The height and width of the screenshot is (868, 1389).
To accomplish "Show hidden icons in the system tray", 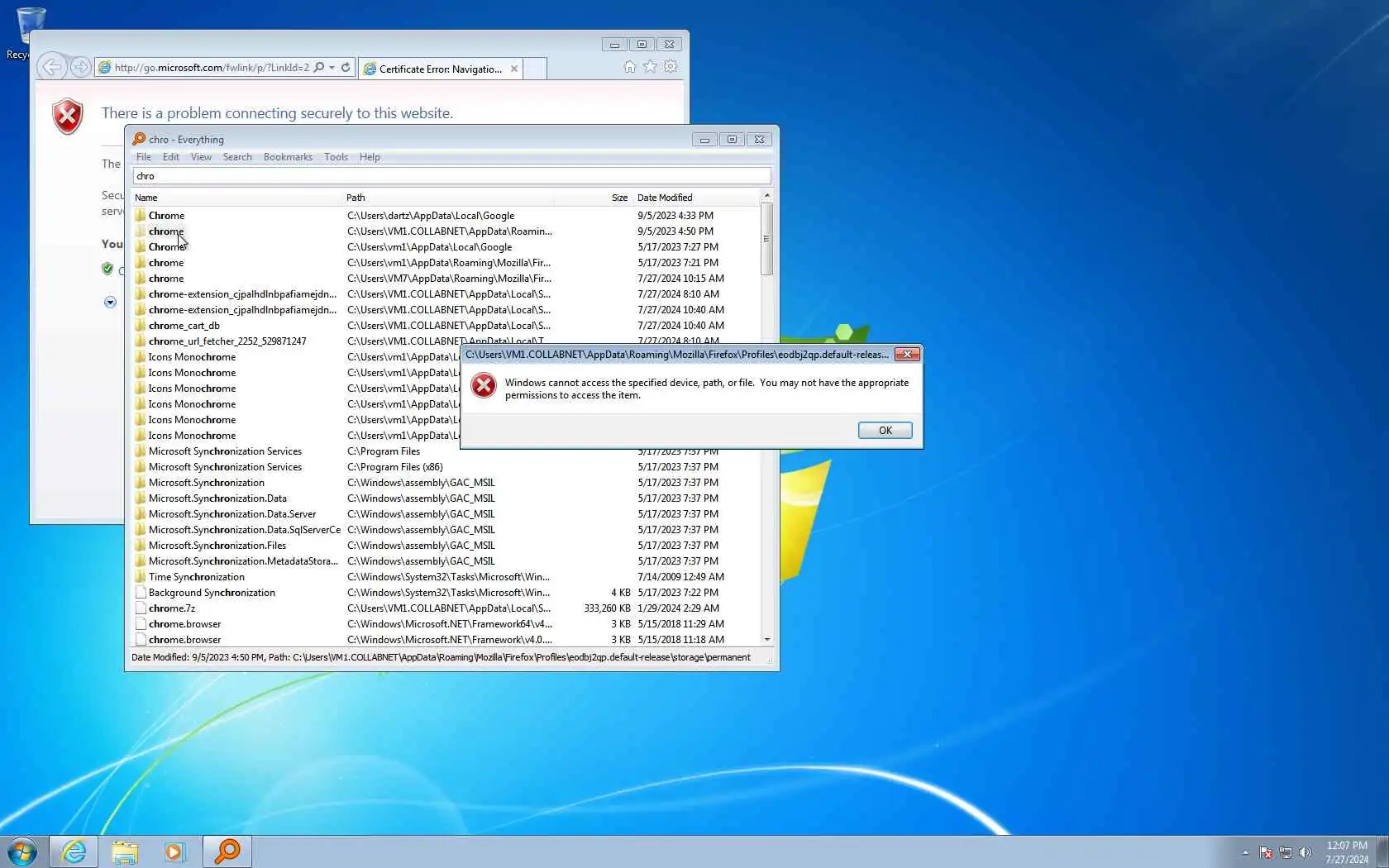I will pos(1245,852).
